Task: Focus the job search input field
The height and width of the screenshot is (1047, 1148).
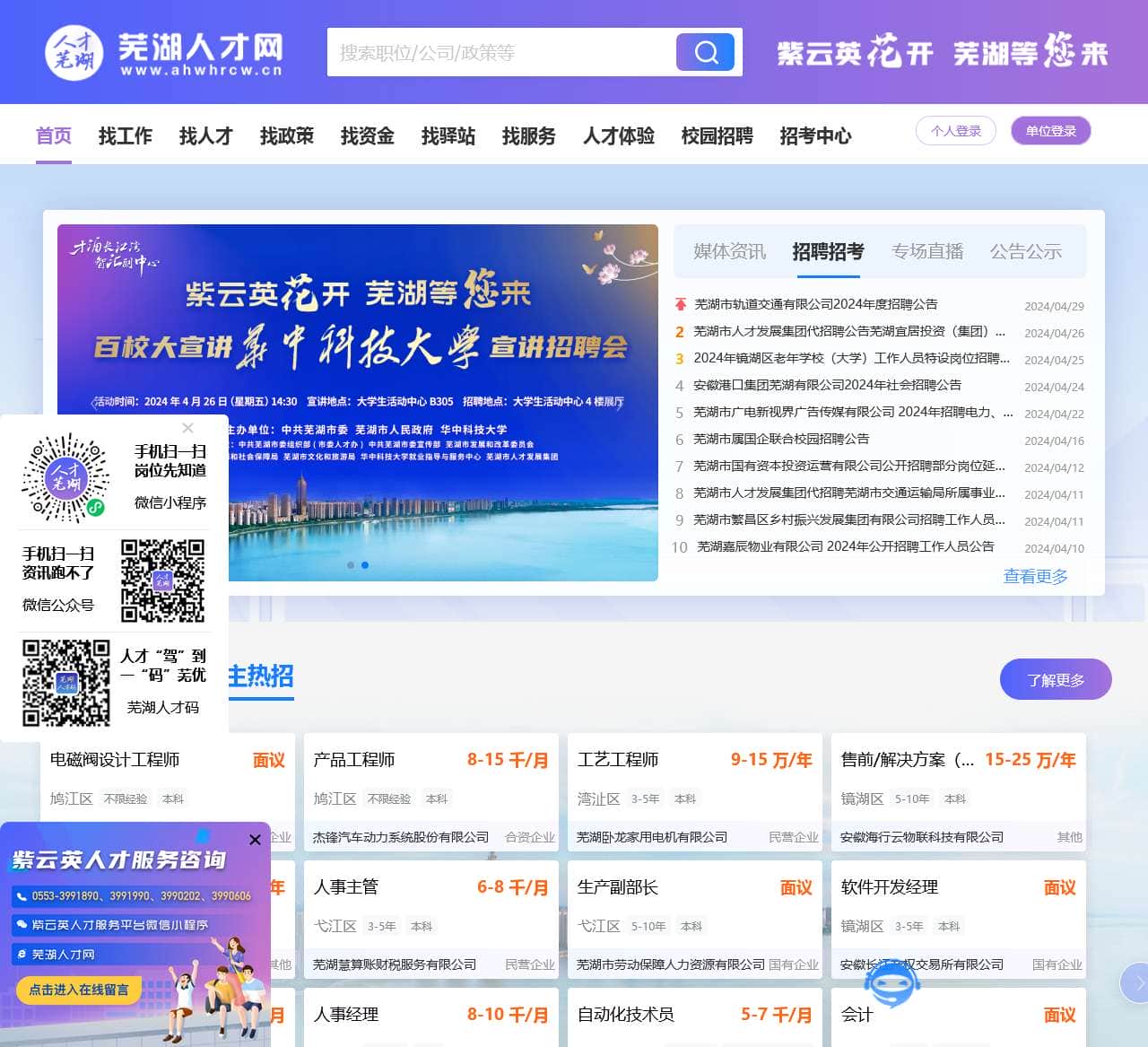Action: 500,52
